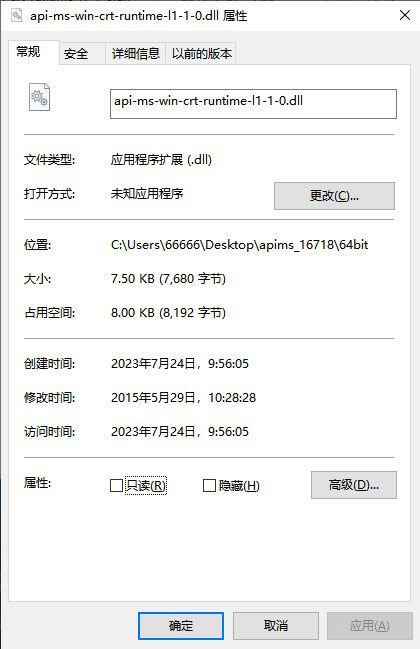
Task: Click the 未知应用程序 open-with text
Action: [x=147, y=194]
